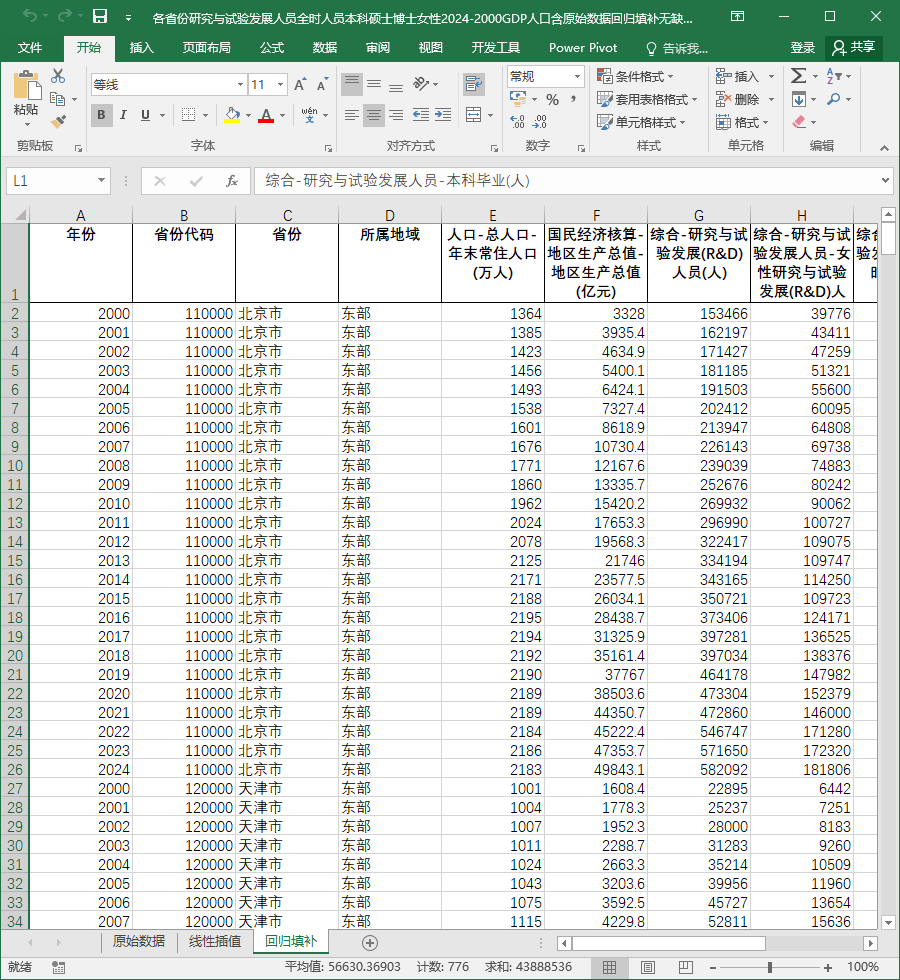Increase decimal places in the Number group
This screenshot has width=900, height=980.
(x=518, y=122)
